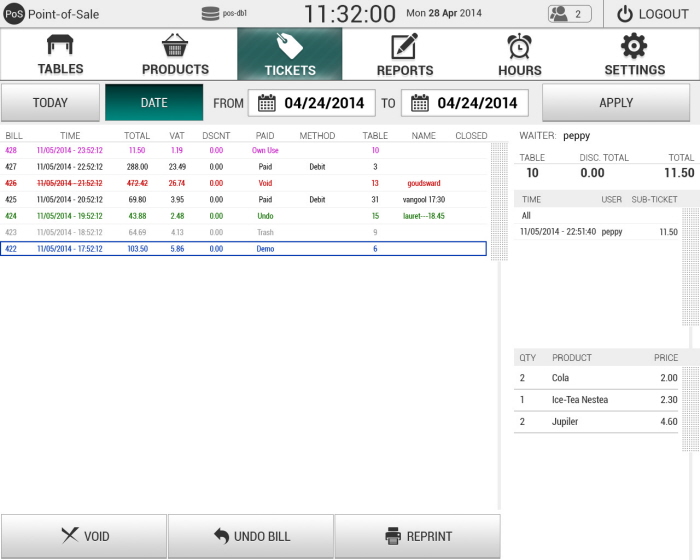Select the All sub-ticket row
This screenshot has width=700, height=560.
coord(596,216)
